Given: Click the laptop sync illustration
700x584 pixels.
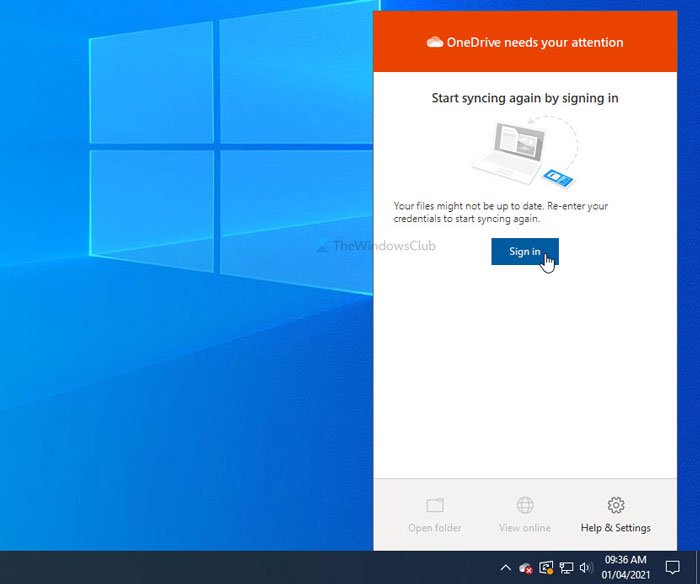Looking at the screenshot, I should point(525,152).
